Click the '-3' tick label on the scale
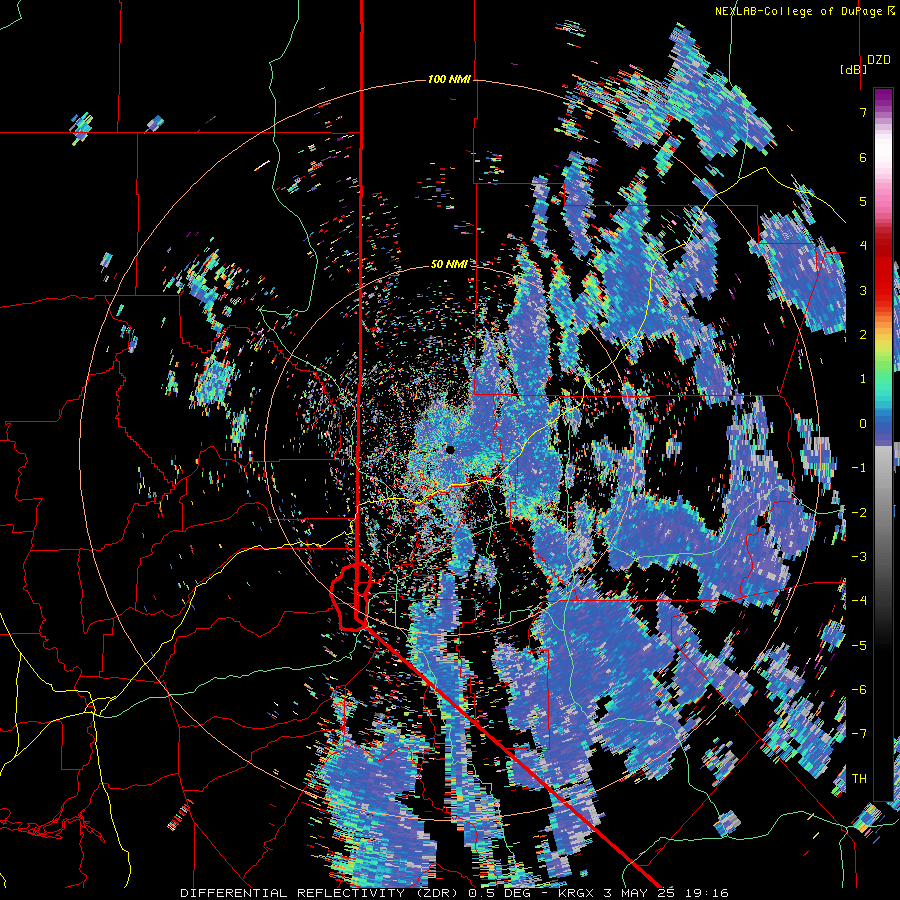This screenshot has width=900, height=900. point(859,556)
